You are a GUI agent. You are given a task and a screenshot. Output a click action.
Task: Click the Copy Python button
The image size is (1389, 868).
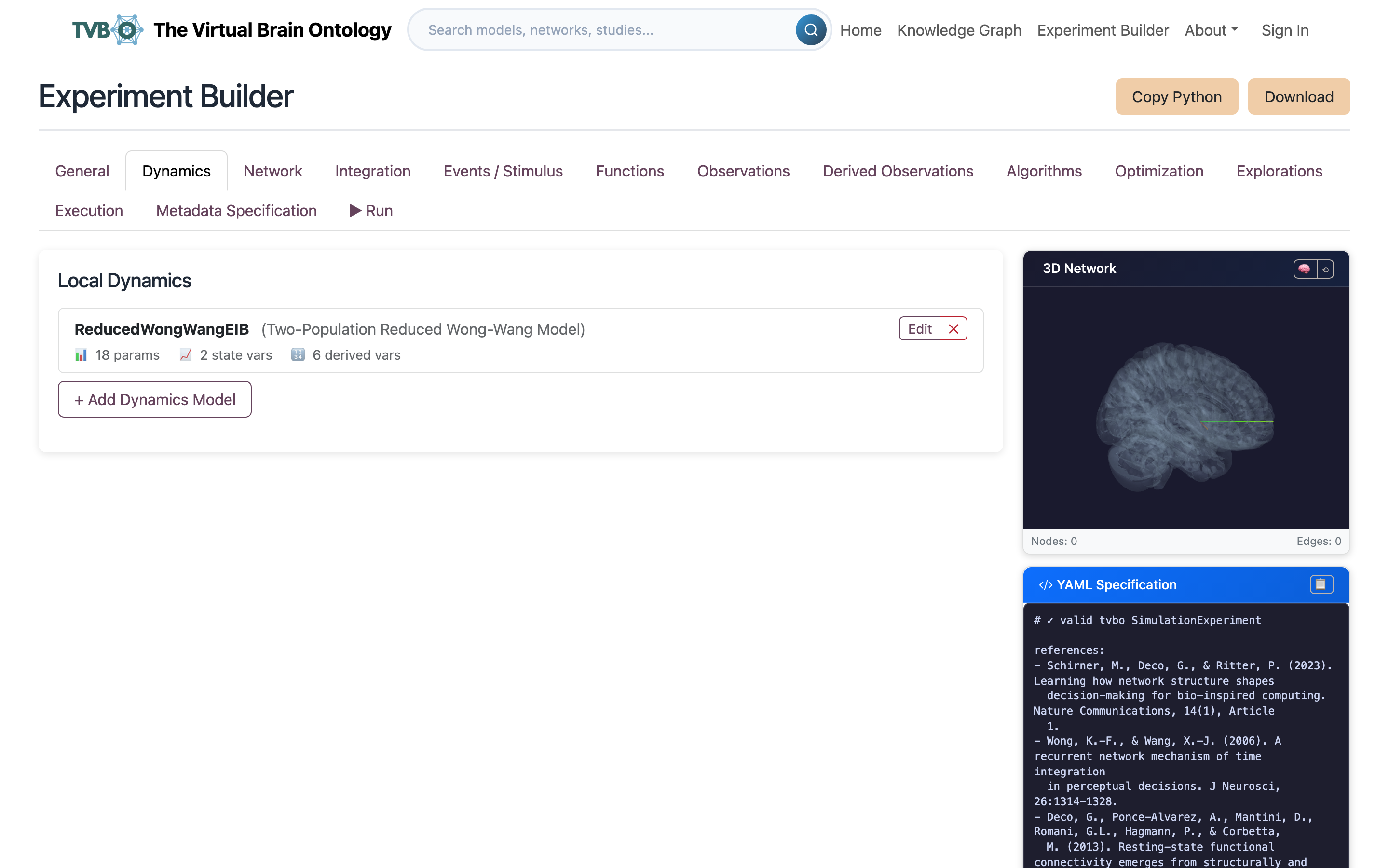click(x=1177, y=96)
